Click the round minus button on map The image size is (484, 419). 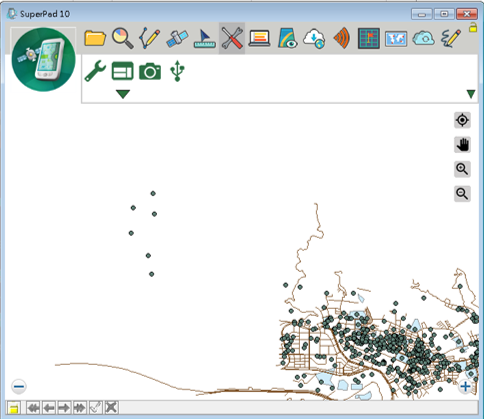[x=19, y=387]
